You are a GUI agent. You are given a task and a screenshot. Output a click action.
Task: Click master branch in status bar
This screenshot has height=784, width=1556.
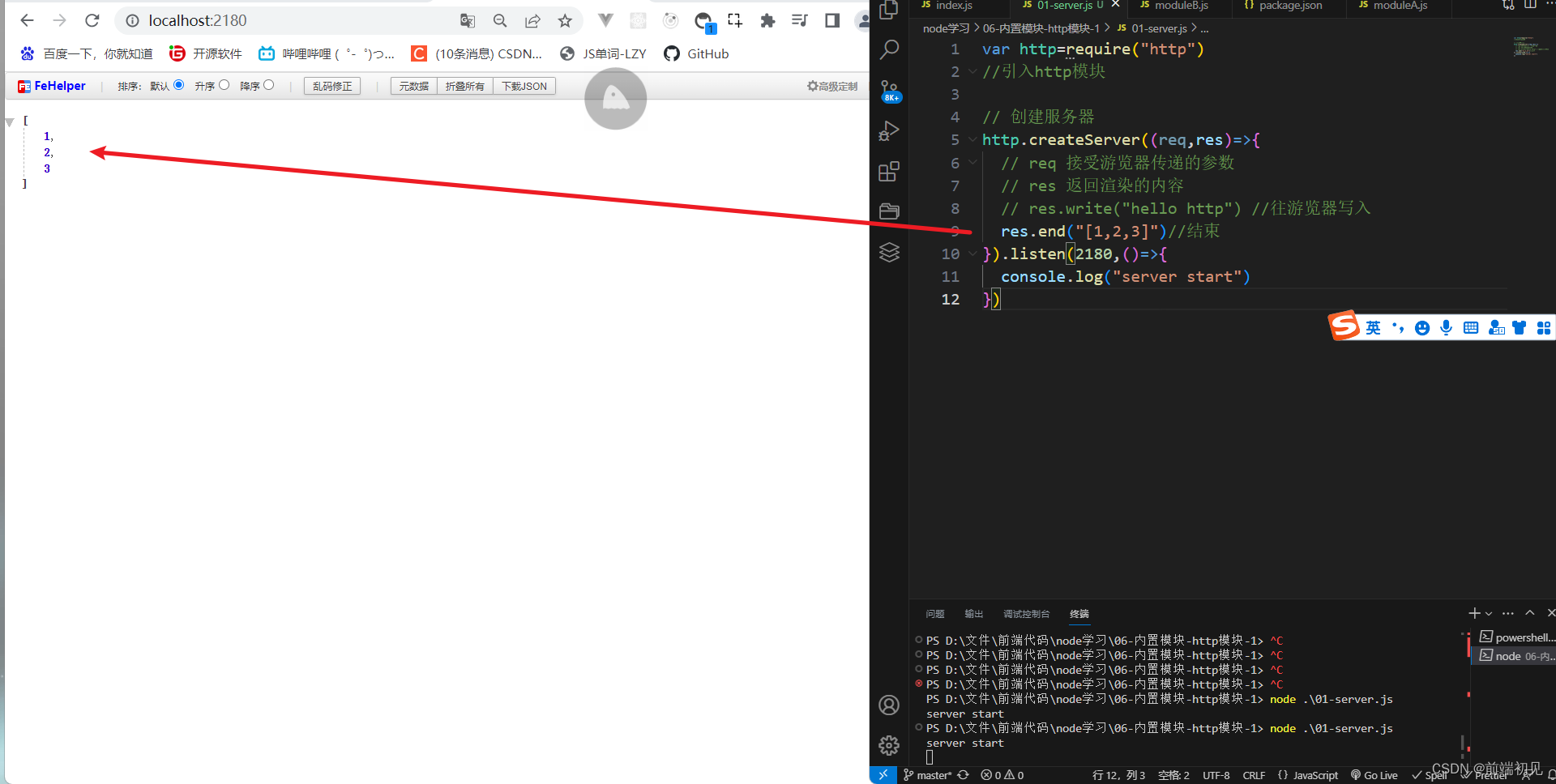coord(927,775)
